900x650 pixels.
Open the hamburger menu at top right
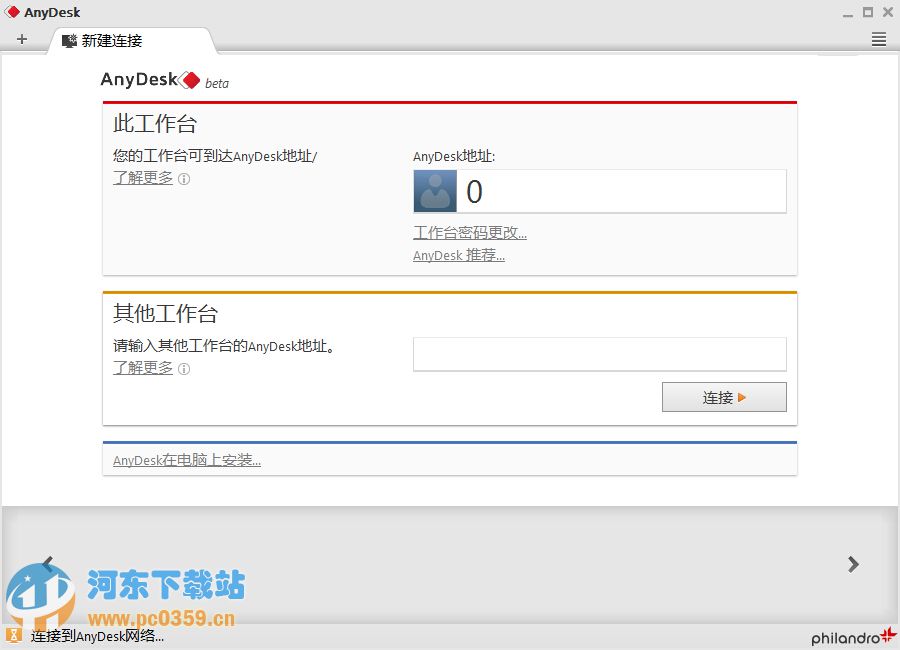pyautogui.click(x=878, y=39)
